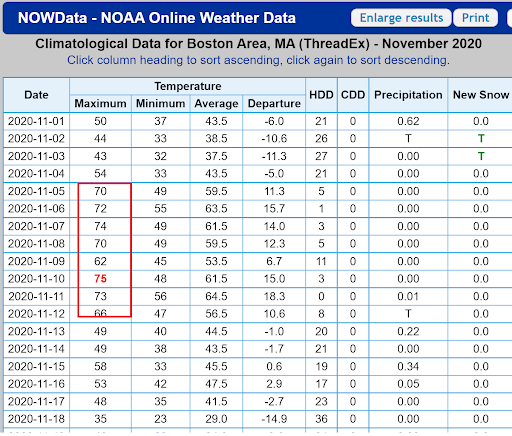Click departure value -10.6
The height and width of the screenshot is (436, 512).
(274, 138)
